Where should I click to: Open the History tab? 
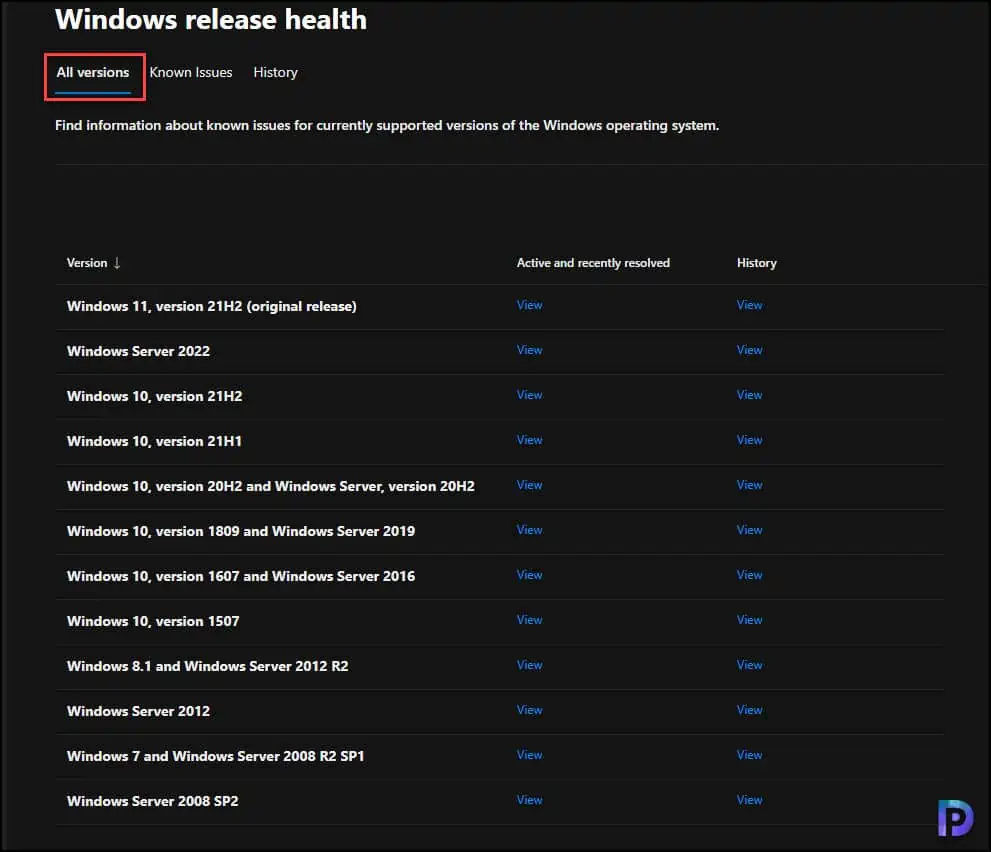[x=276, y=73]
